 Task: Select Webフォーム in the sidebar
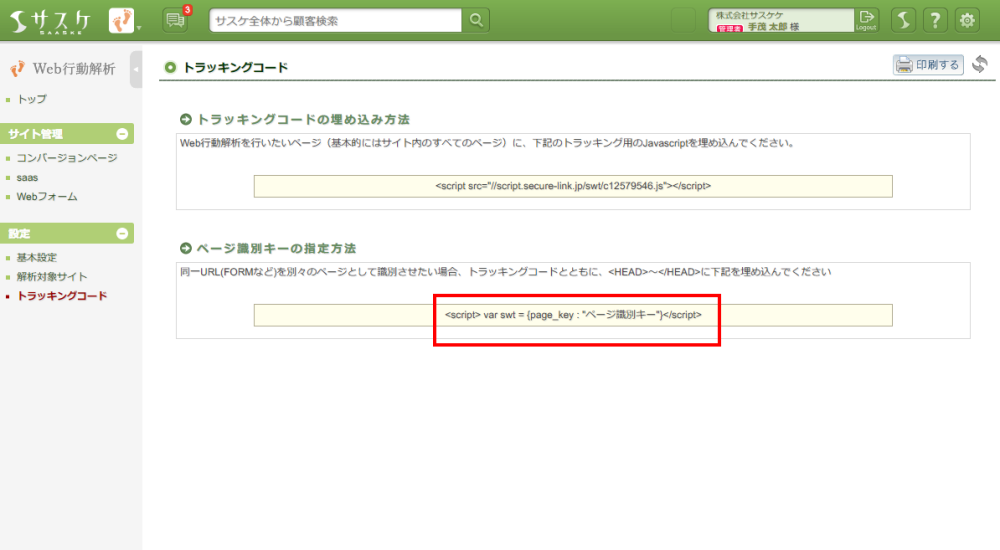47,197
